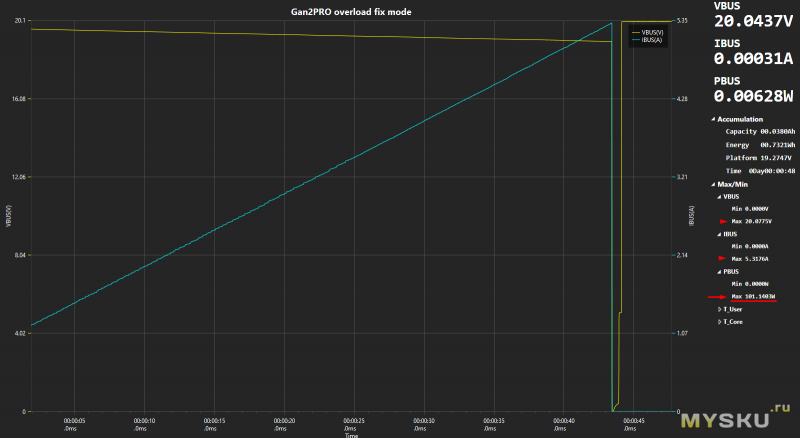Click the 00:00:25 time axis label
Image resolution: width=800 pixels, height=438 pixels.
click(x=354, y=421)
